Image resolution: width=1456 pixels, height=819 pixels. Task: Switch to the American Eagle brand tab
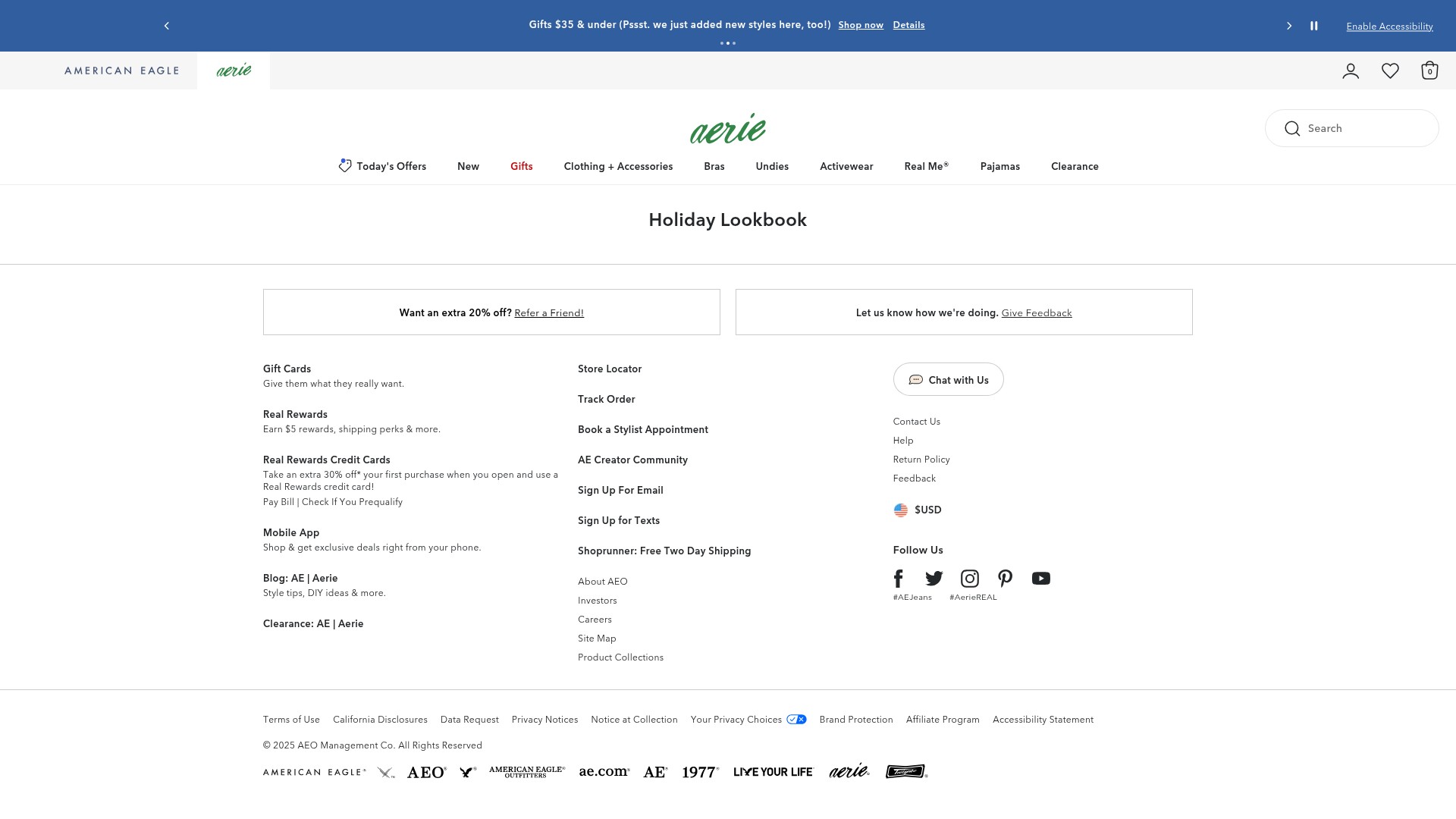click(121, 71)
